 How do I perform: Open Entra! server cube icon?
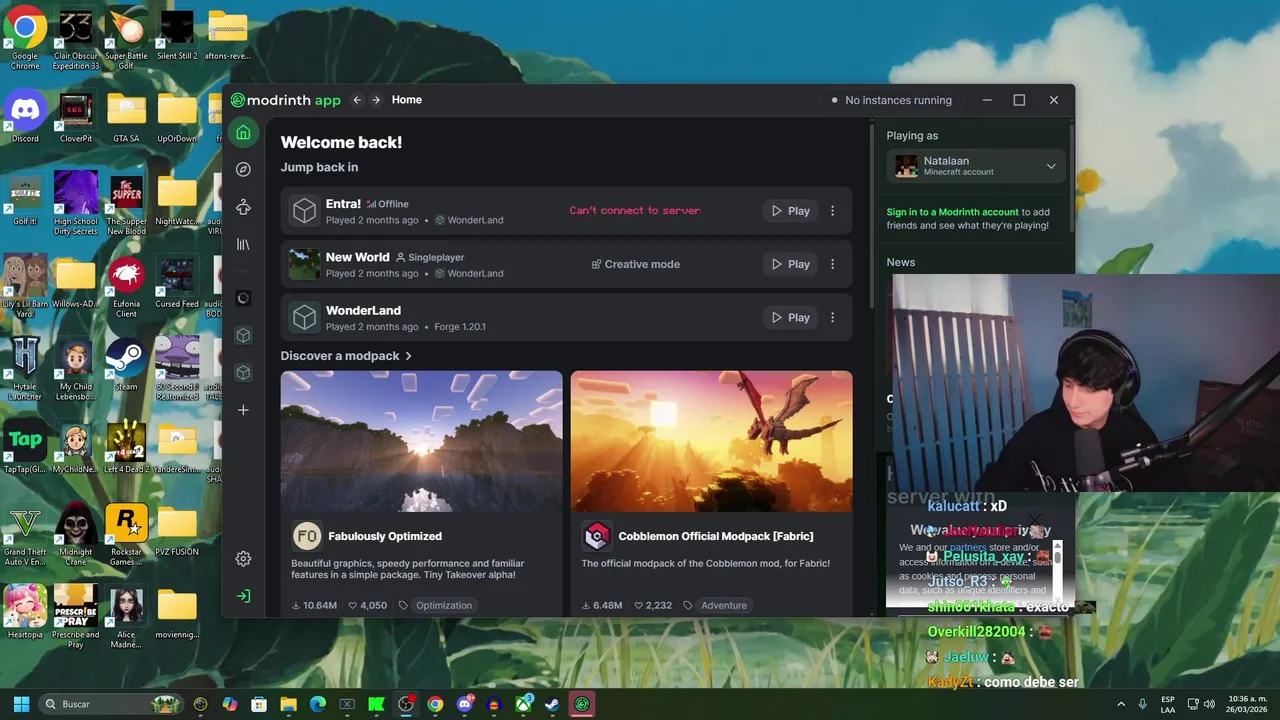[304, 211]
